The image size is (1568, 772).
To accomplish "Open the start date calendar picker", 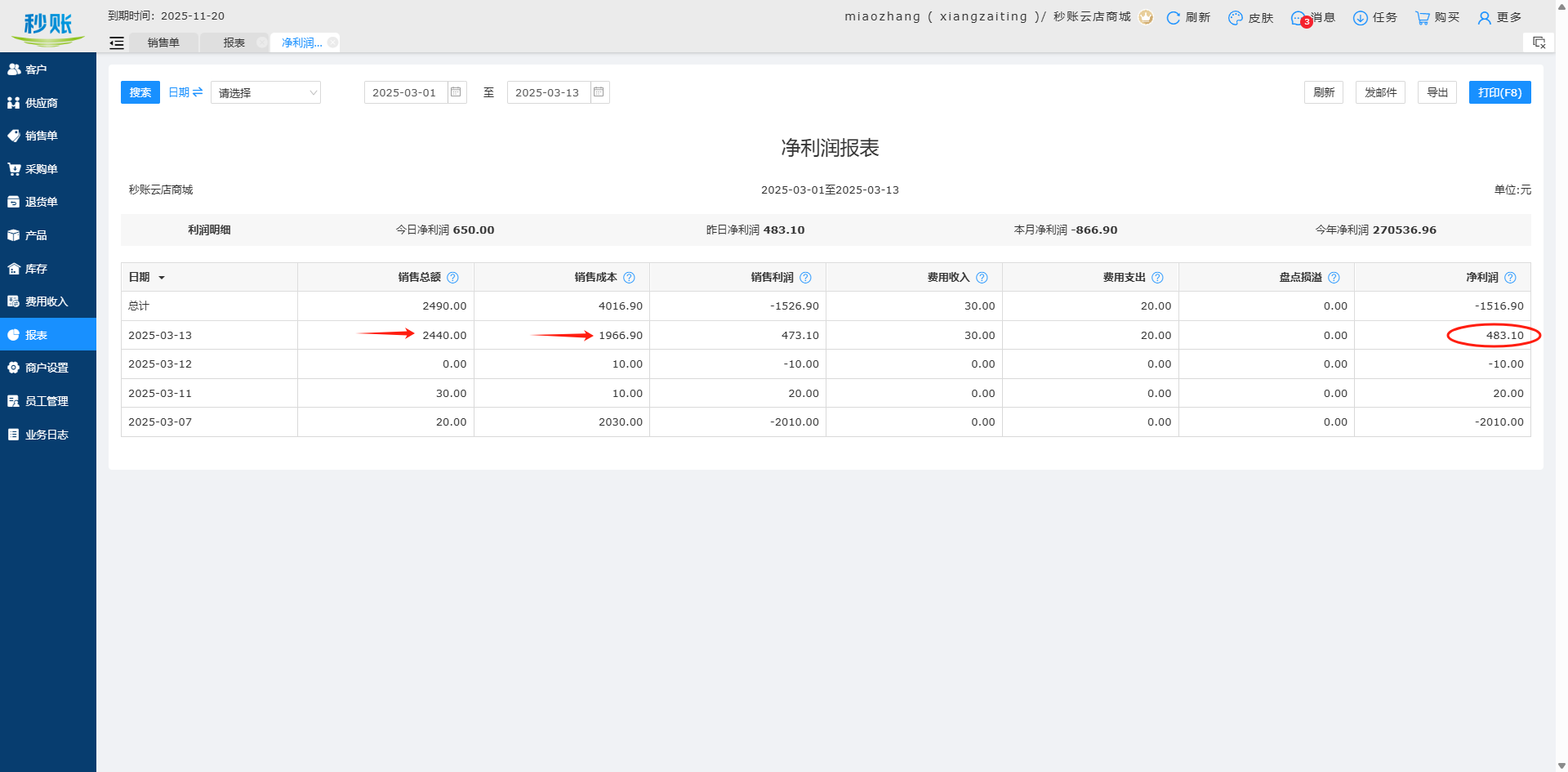I will tap(457, 92).
